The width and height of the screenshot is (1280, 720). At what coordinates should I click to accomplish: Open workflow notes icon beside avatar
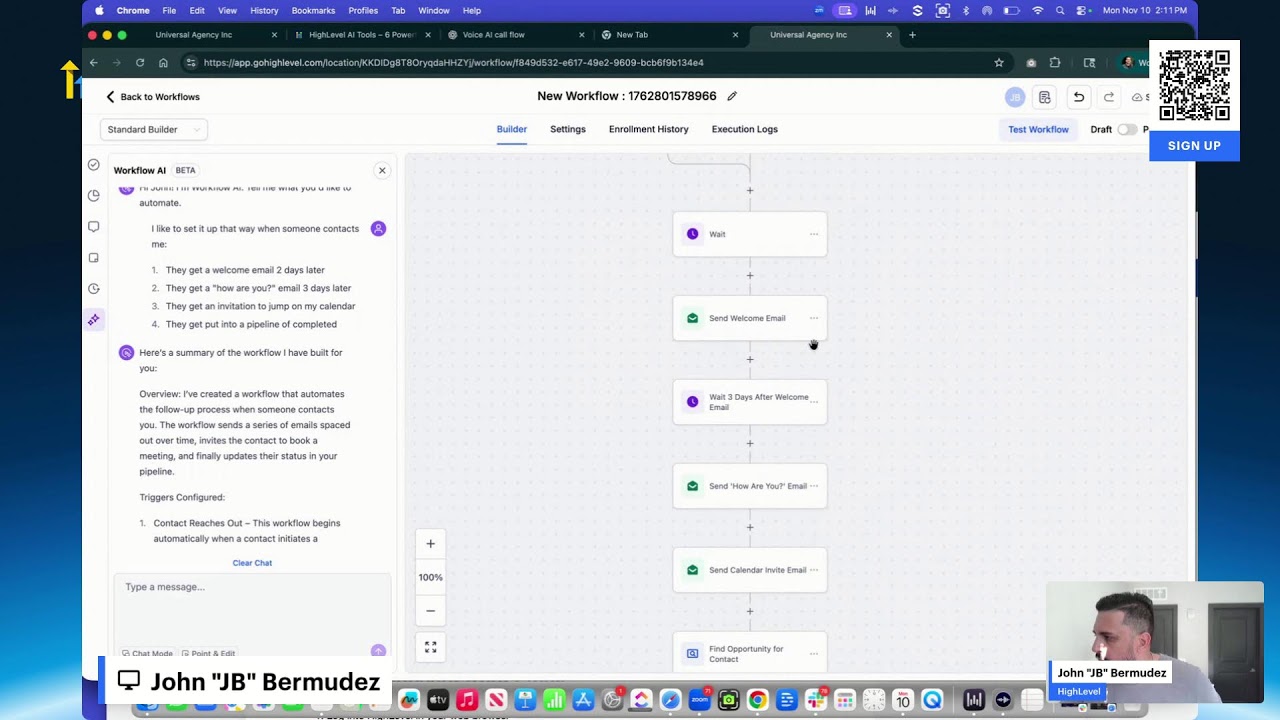click(1044, 97)
